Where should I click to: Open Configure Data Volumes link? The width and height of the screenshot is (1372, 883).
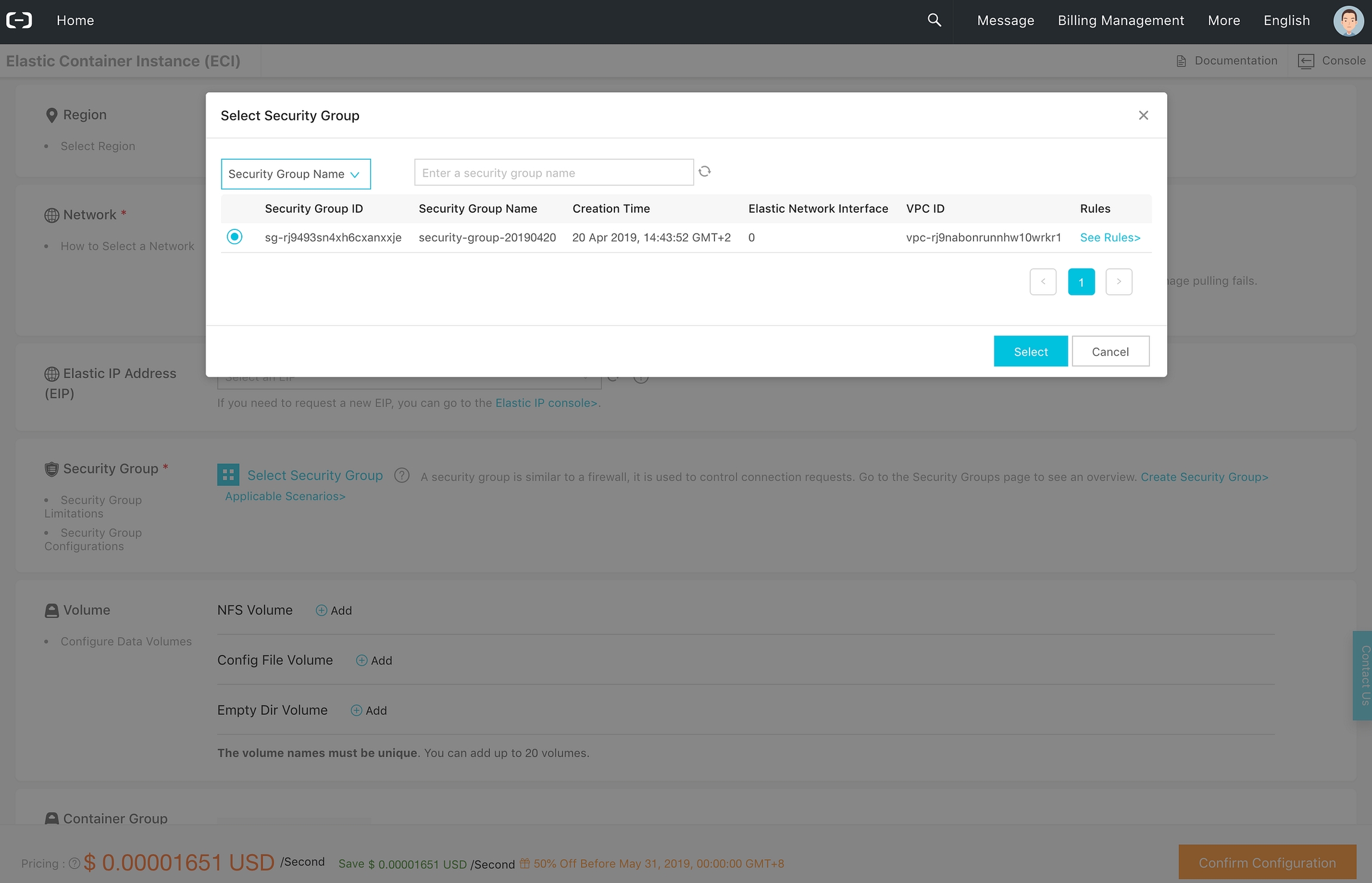[x=126, y=642]
